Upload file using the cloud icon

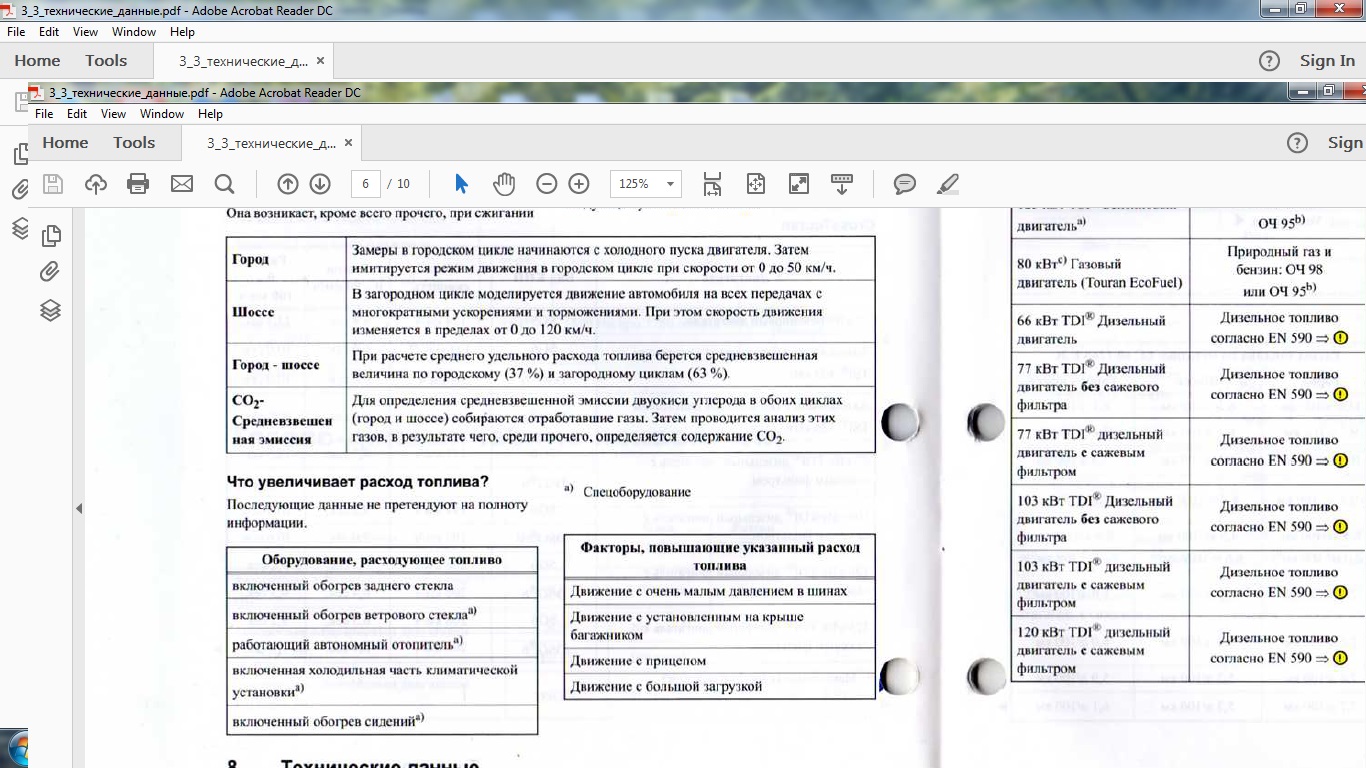coord(96,184)
